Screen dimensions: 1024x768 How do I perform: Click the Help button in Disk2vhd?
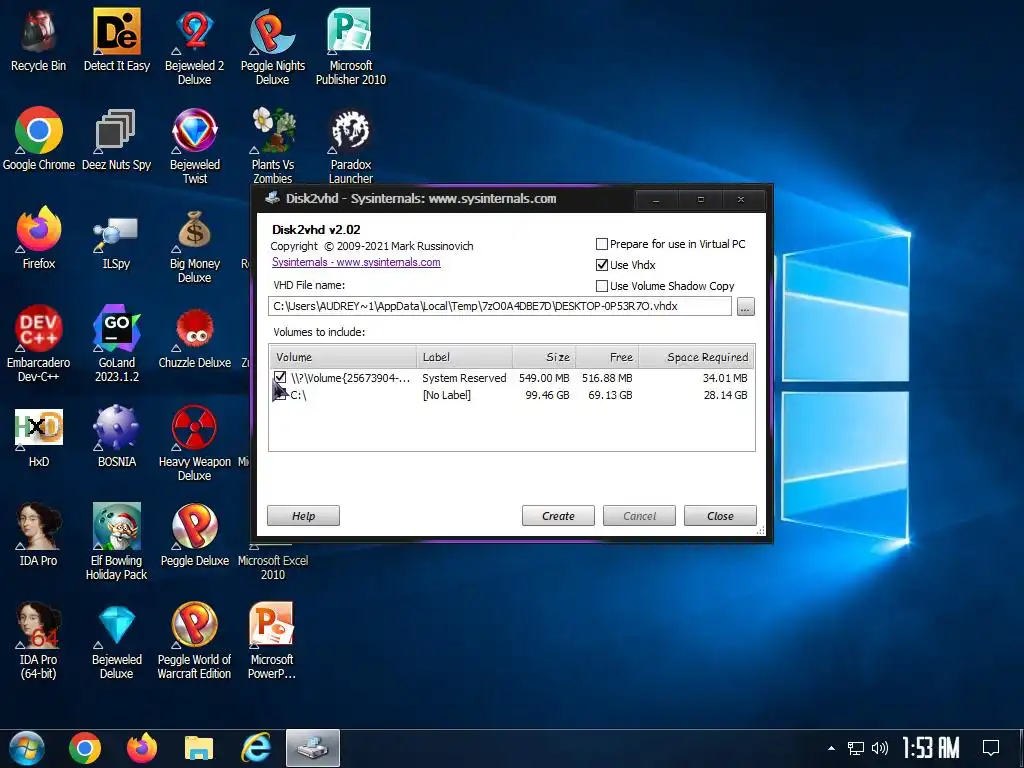tap(303, 516)
